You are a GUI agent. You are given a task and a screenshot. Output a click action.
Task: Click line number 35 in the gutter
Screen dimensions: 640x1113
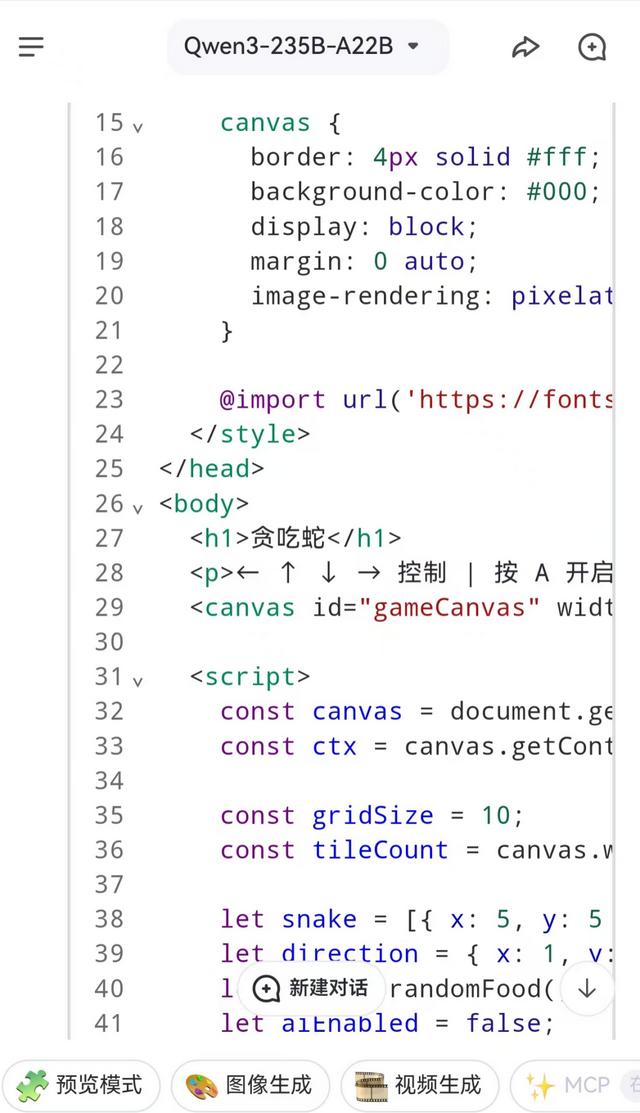109,816
